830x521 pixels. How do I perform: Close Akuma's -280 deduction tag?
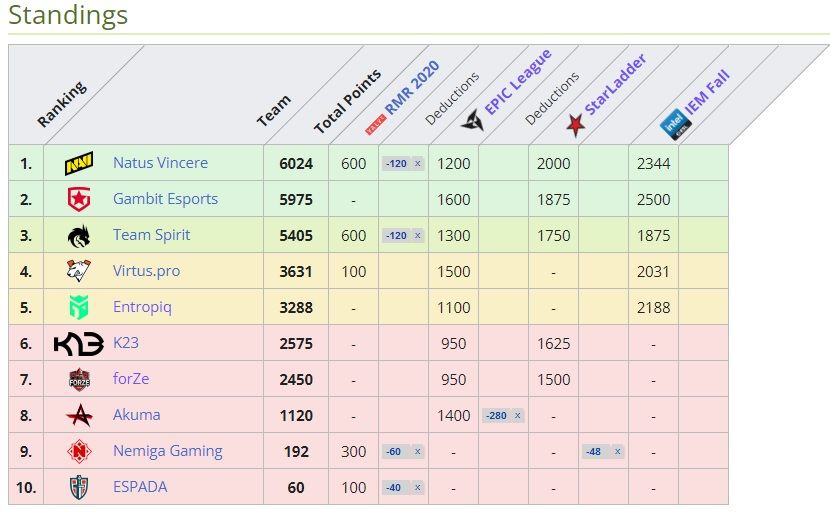tap(517, 416)
